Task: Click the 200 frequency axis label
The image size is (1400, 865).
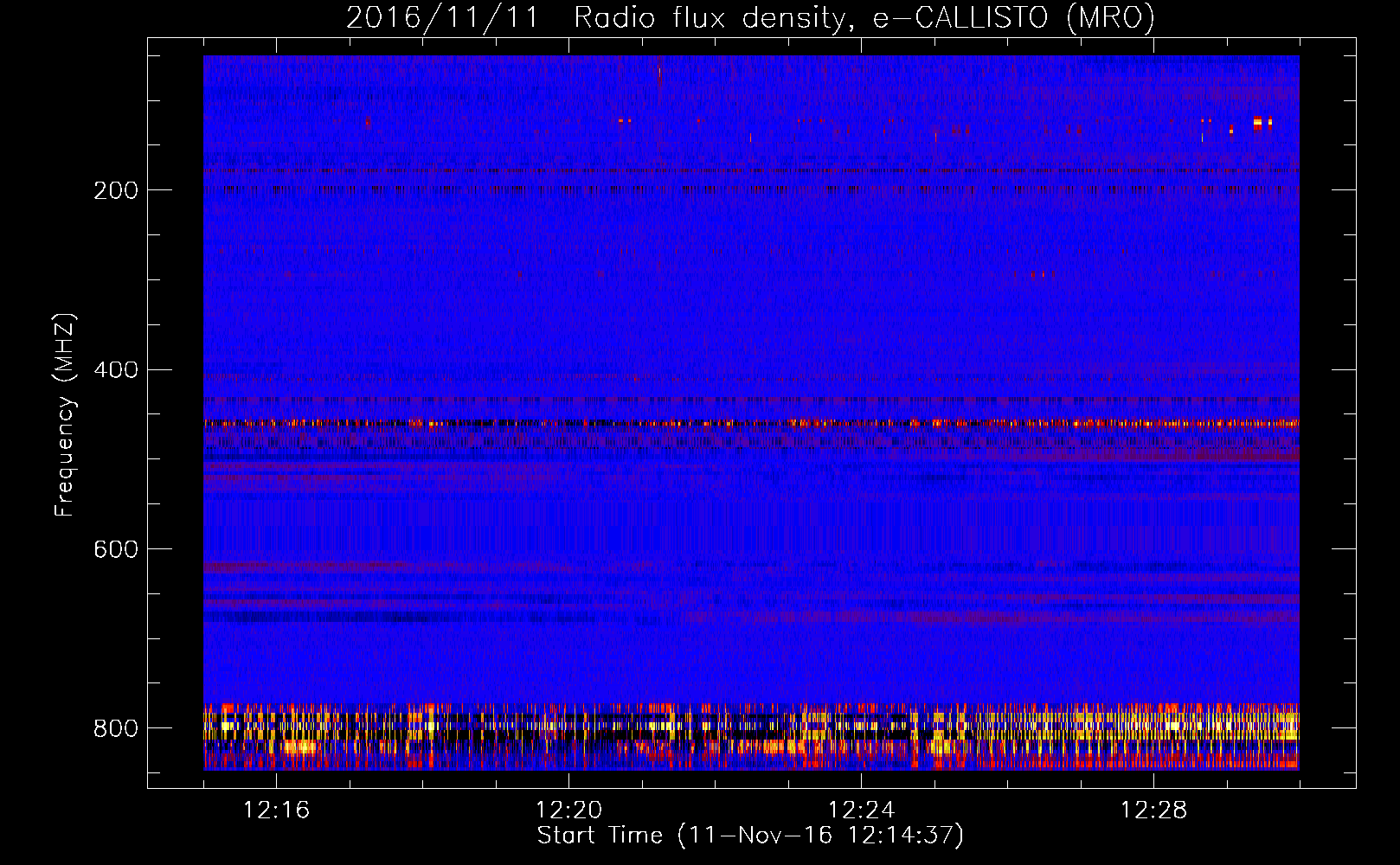Action: pos(116,190)
